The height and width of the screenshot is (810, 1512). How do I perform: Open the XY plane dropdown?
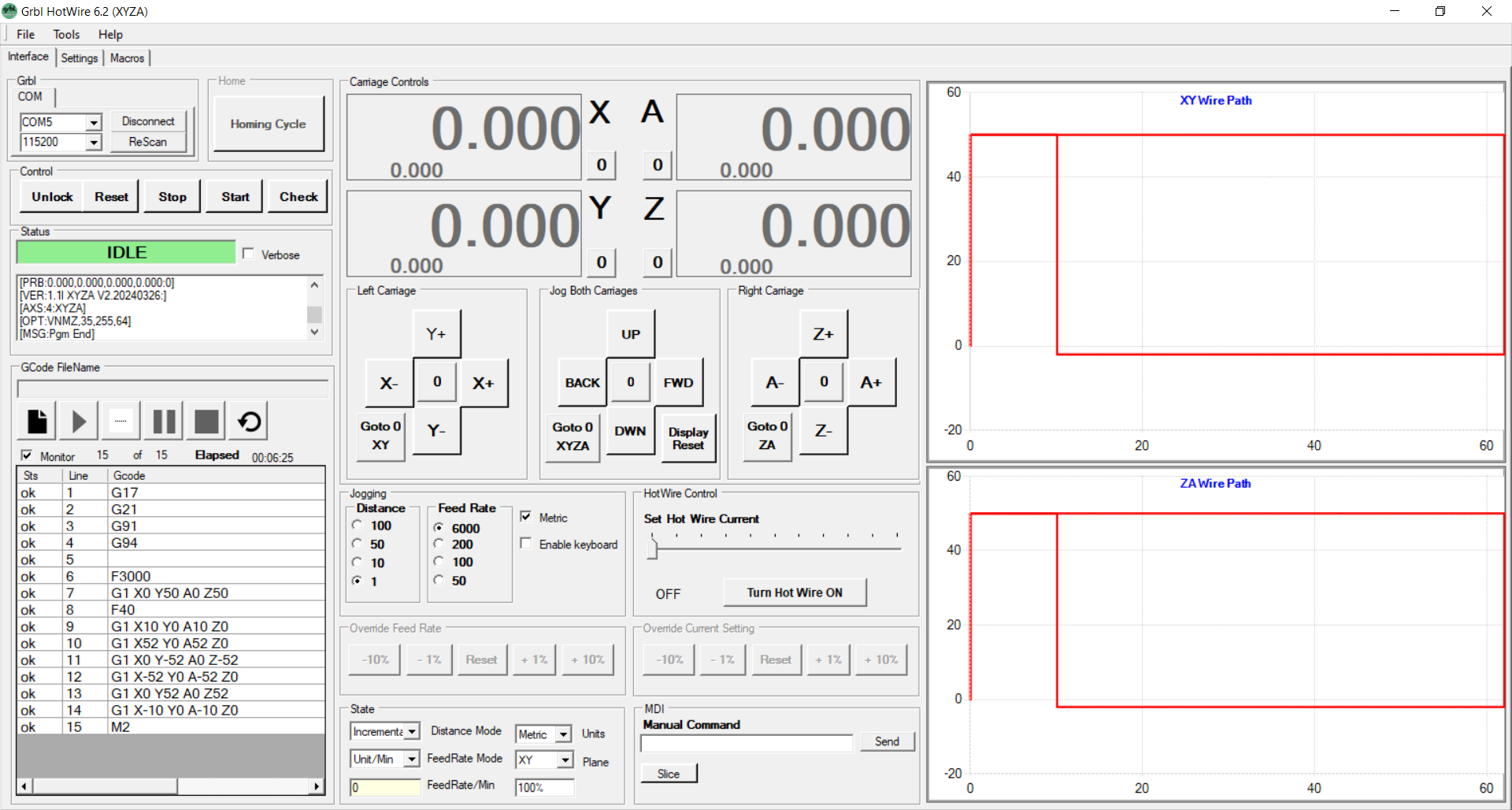click(x=565, y=760)
